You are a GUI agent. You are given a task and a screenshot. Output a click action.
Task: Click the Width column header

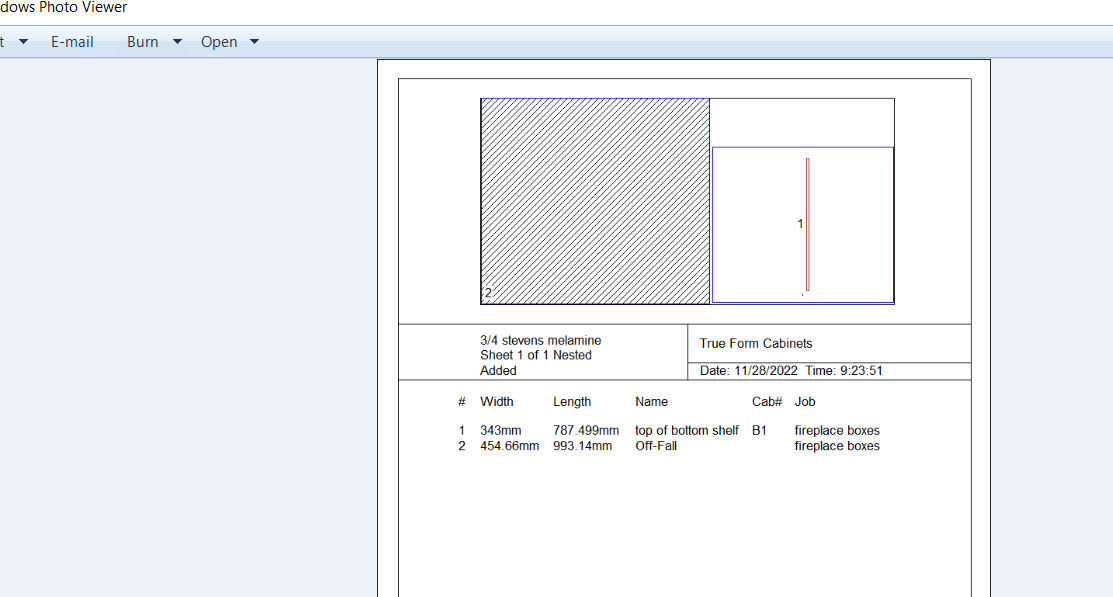[x=497, y=402]
